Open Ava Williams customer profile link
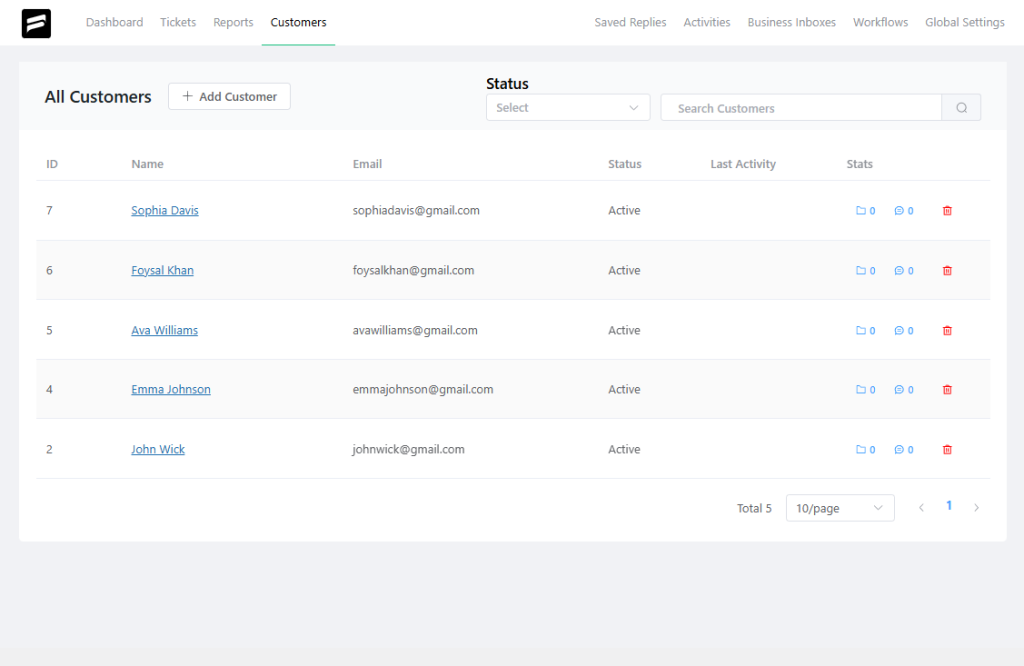The image size is (1024, 666). tap(165, 330)
